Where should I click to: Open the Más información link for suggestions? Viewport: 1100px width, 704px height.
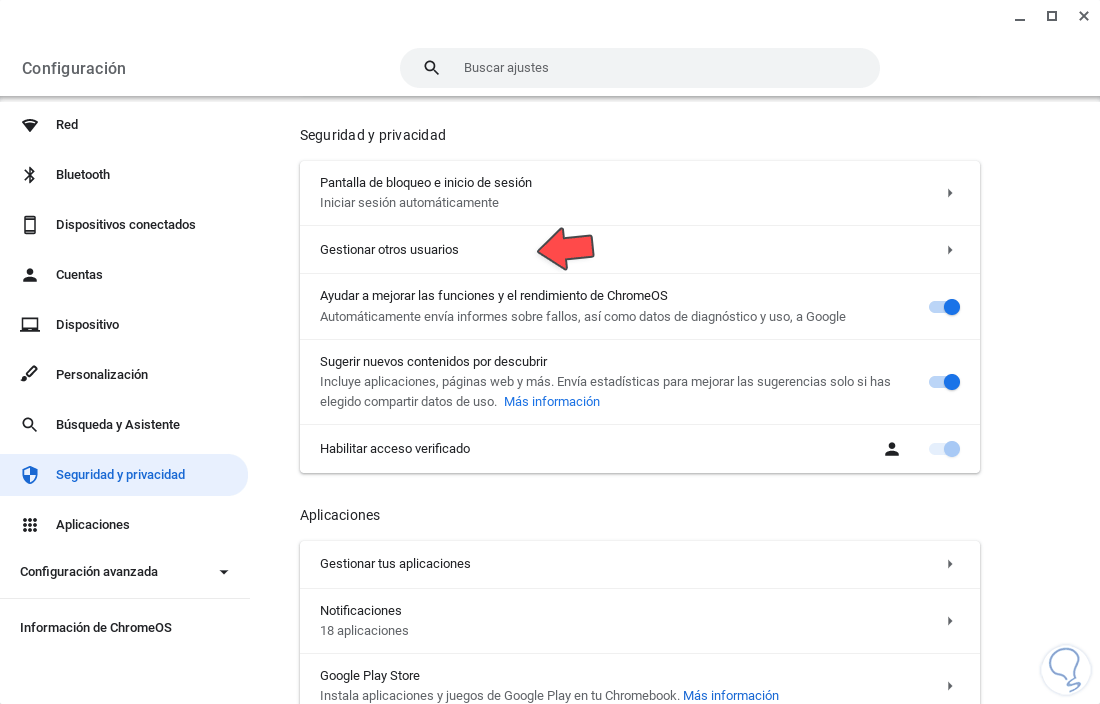click(x=552, y=402)
